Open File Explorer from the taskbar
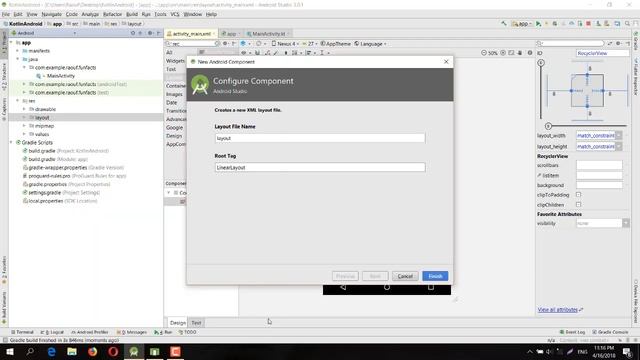 pyautogui.click(x=72, y=351)
